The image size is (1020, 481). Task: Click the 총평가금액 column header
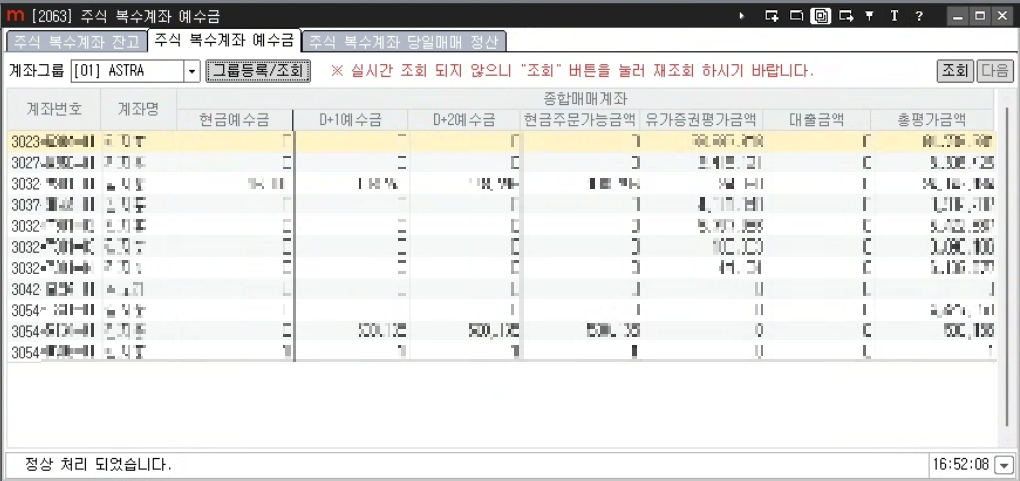(x=930, y=119)
